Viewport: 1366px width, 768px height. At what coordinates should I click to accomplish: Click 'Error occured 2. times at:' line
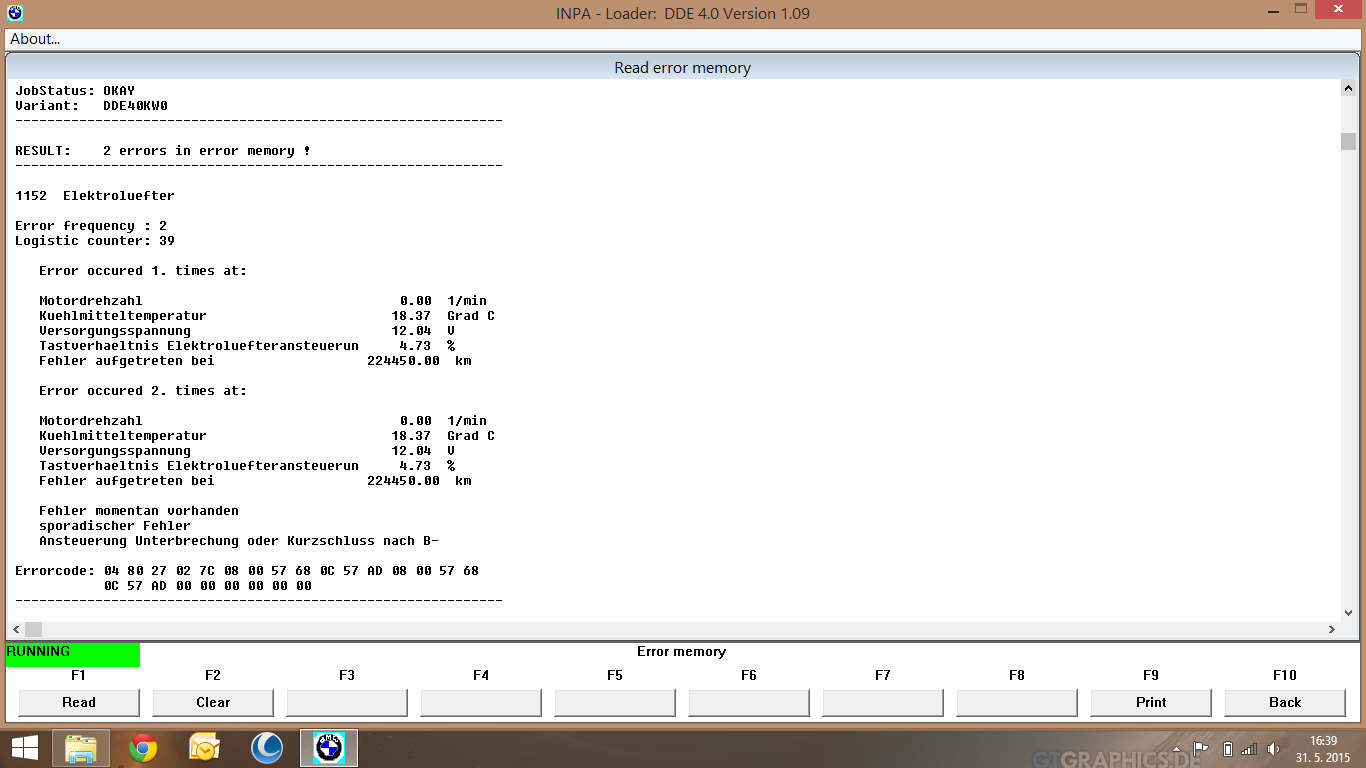143,391
